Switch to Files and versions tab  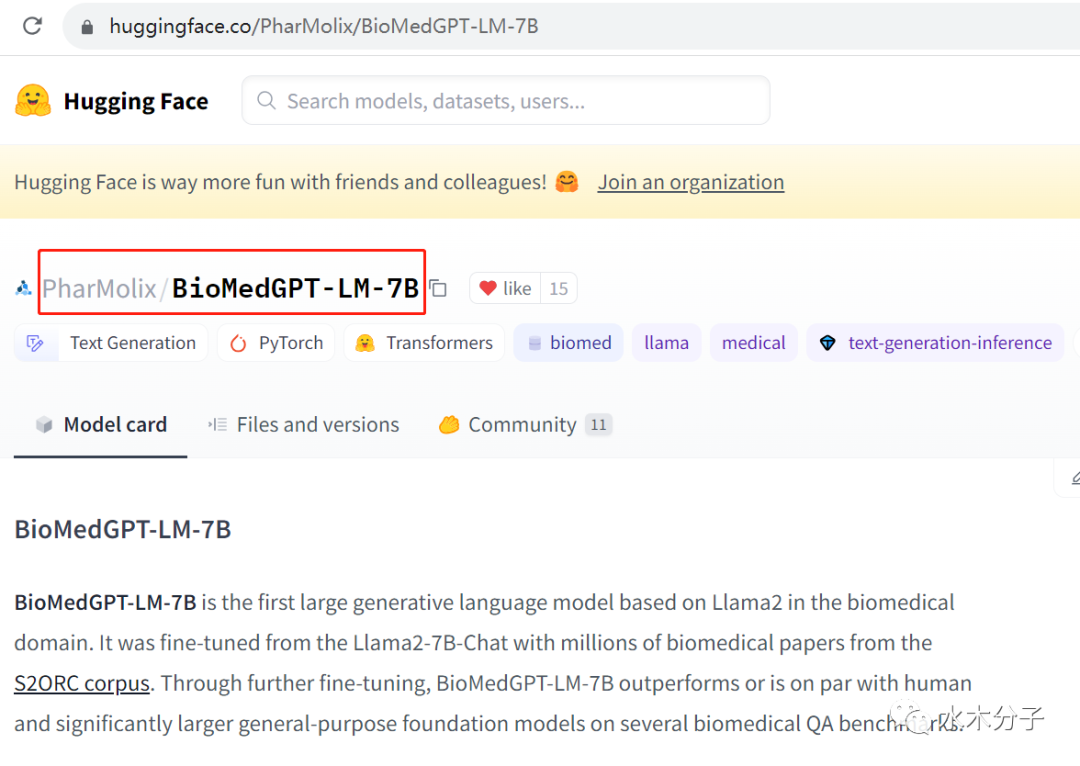click(304, 424)
